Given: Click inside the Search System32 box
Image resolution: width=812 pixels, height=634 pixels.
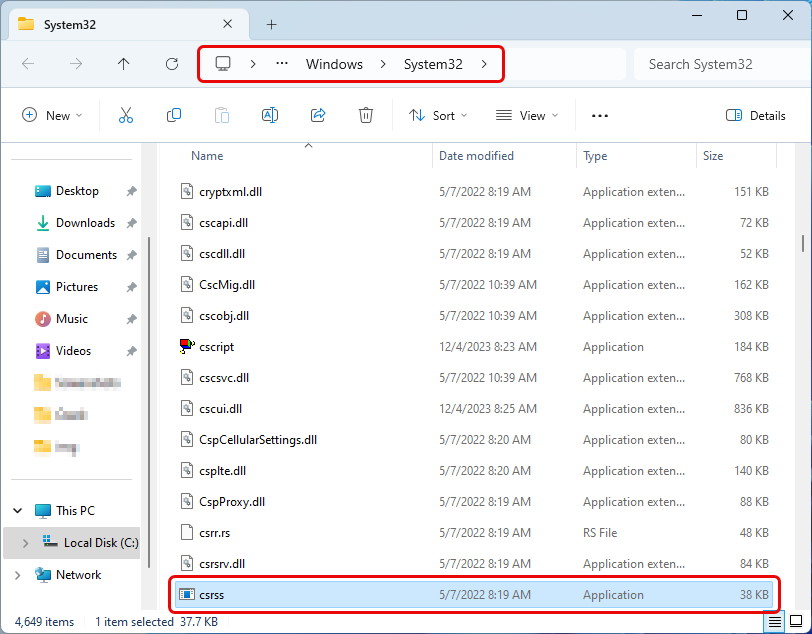Looking at the screenshot, I should coord(700,64).
